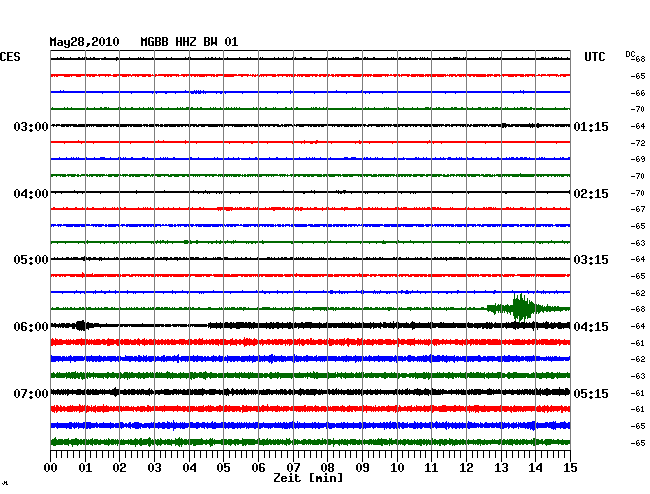Select minute tick label 10

point(397,468)
